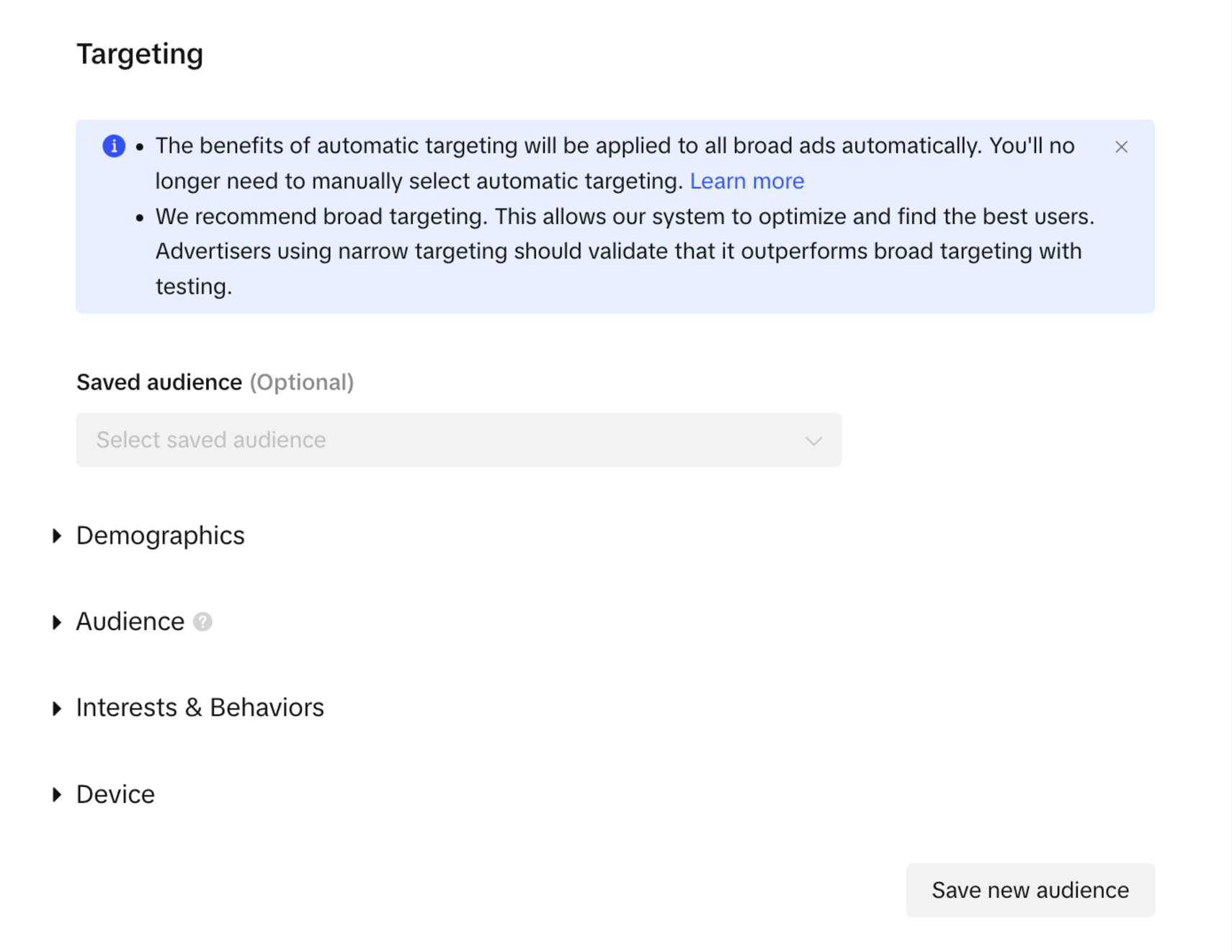This screenshot has width=1232, height=952.
Task: Click the Targeting section heading
Action: point(140,54)
